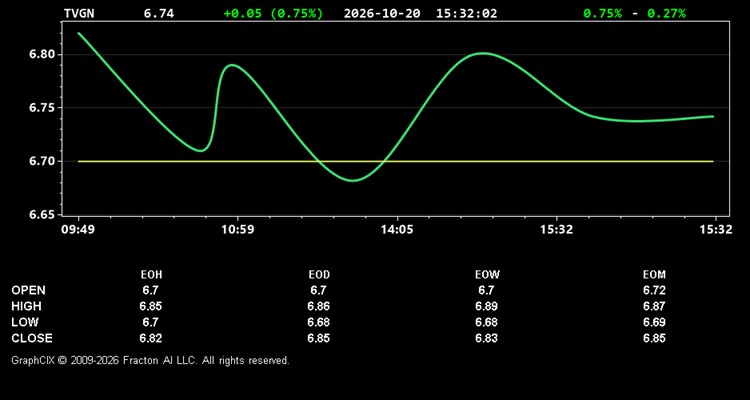
Task: Click the timestamp 15:32:02
Action: (x=466, y=13)
